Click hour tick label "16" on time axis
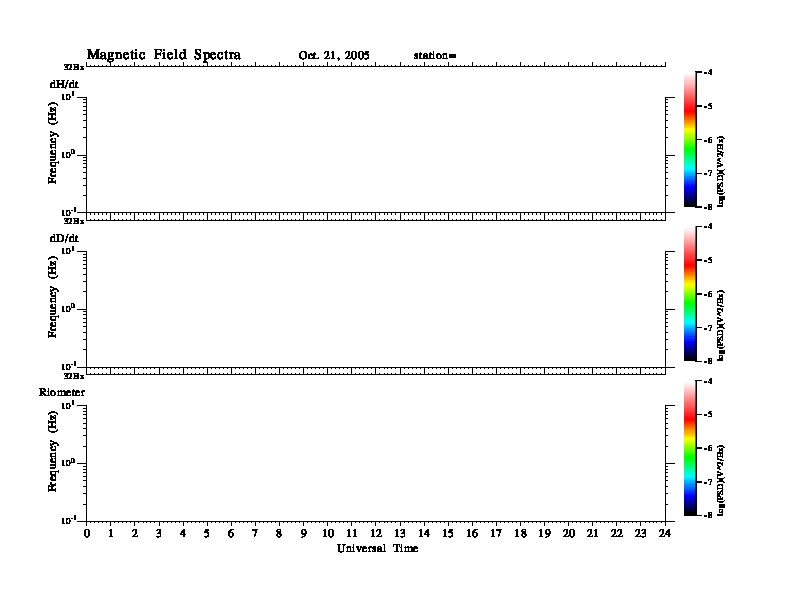The width and height of the screenshot is (792, 612). 472,533
